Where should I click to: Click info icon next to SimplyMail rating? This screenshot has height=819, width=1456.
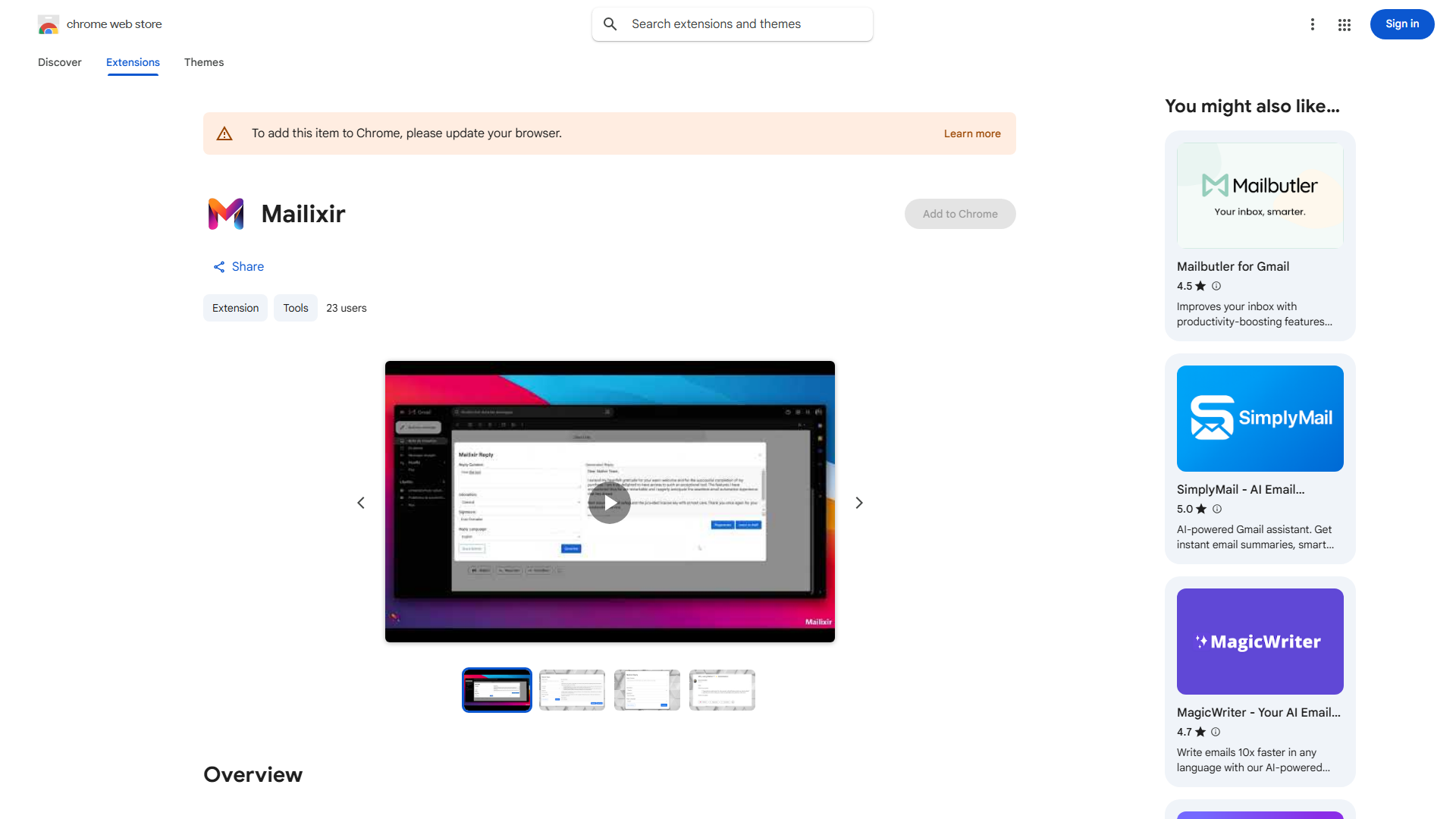[1217, 509]
